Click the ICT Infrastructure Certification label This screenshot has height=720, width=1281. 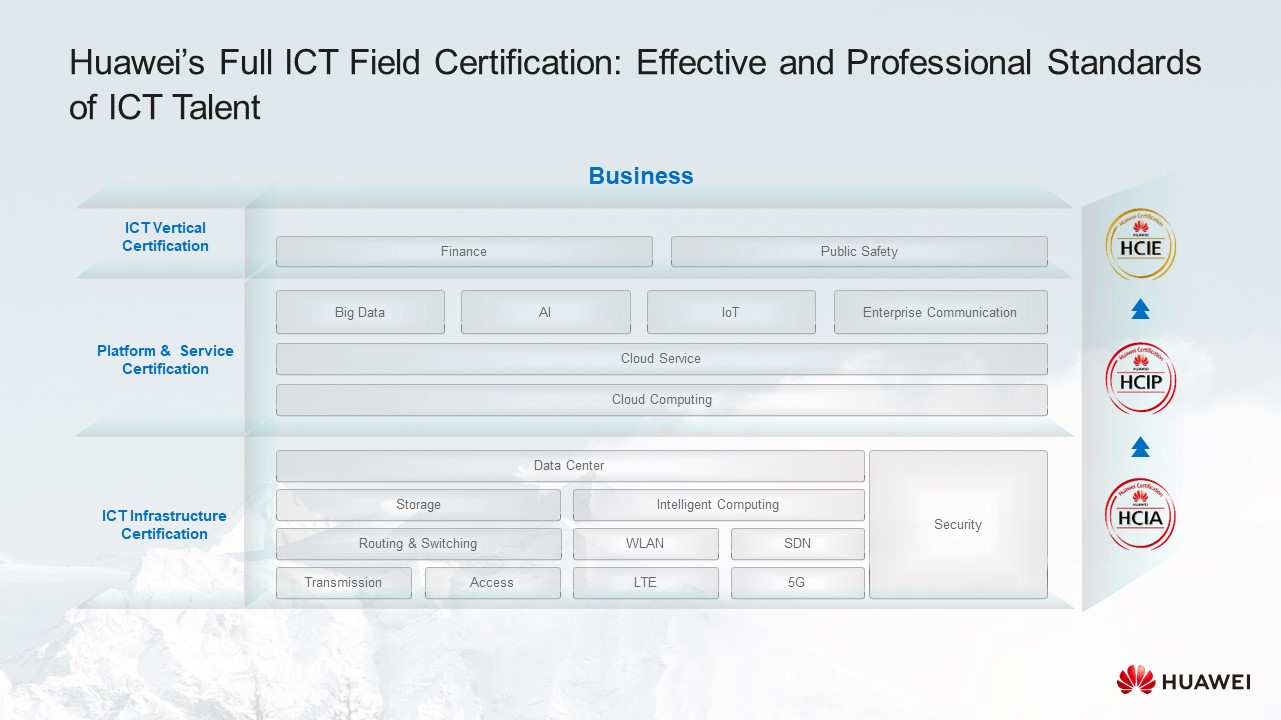[164, 525]
